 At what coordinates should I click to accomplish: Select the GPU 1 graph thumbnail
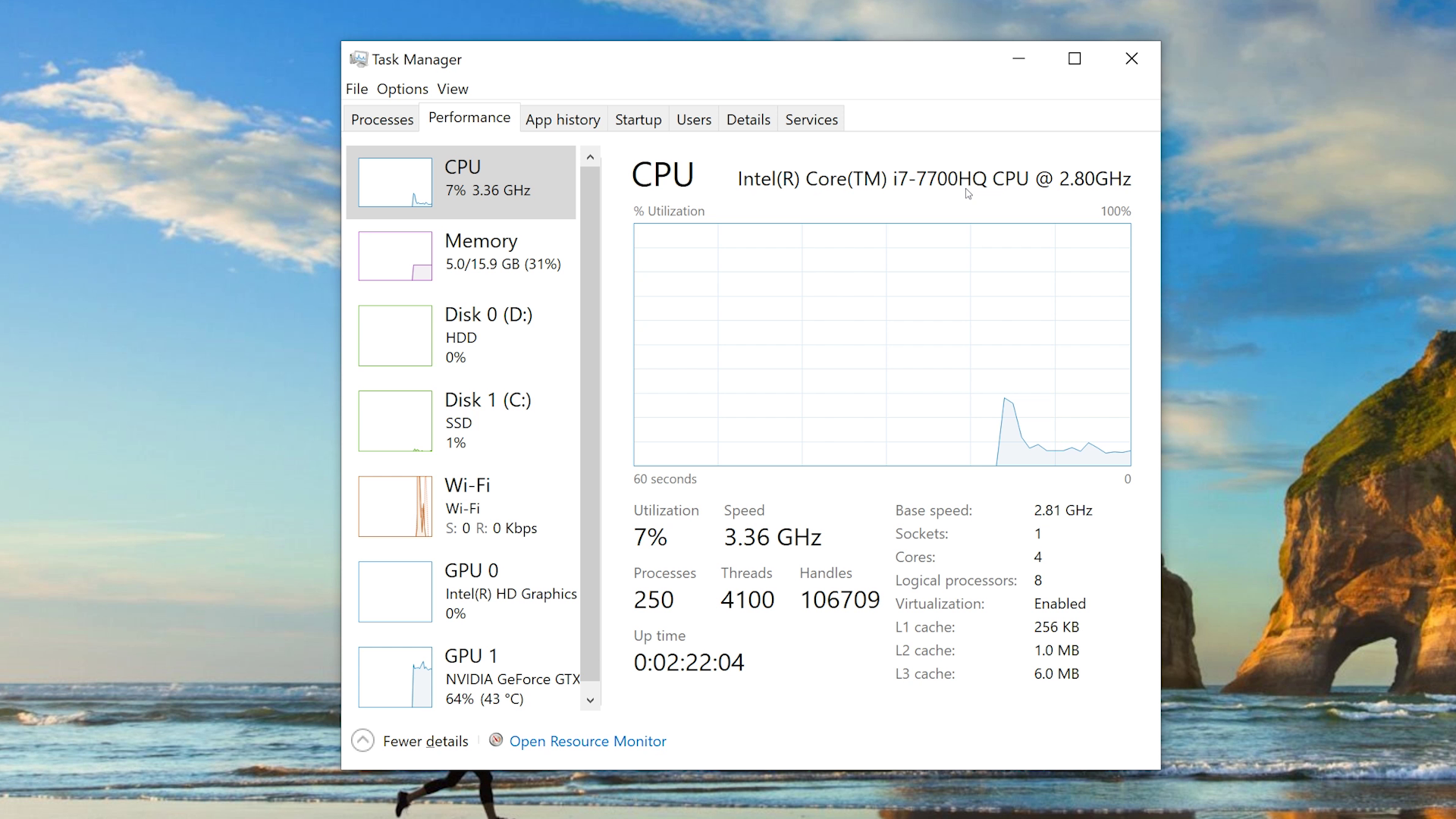pyautogui.click(x=395, y=677)
